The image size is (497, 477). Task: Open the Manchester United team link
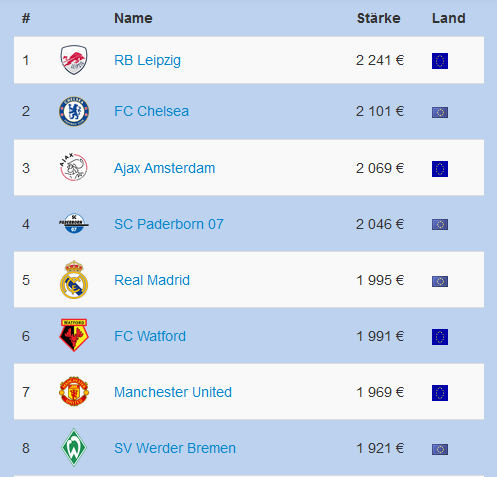coord(173,392)
